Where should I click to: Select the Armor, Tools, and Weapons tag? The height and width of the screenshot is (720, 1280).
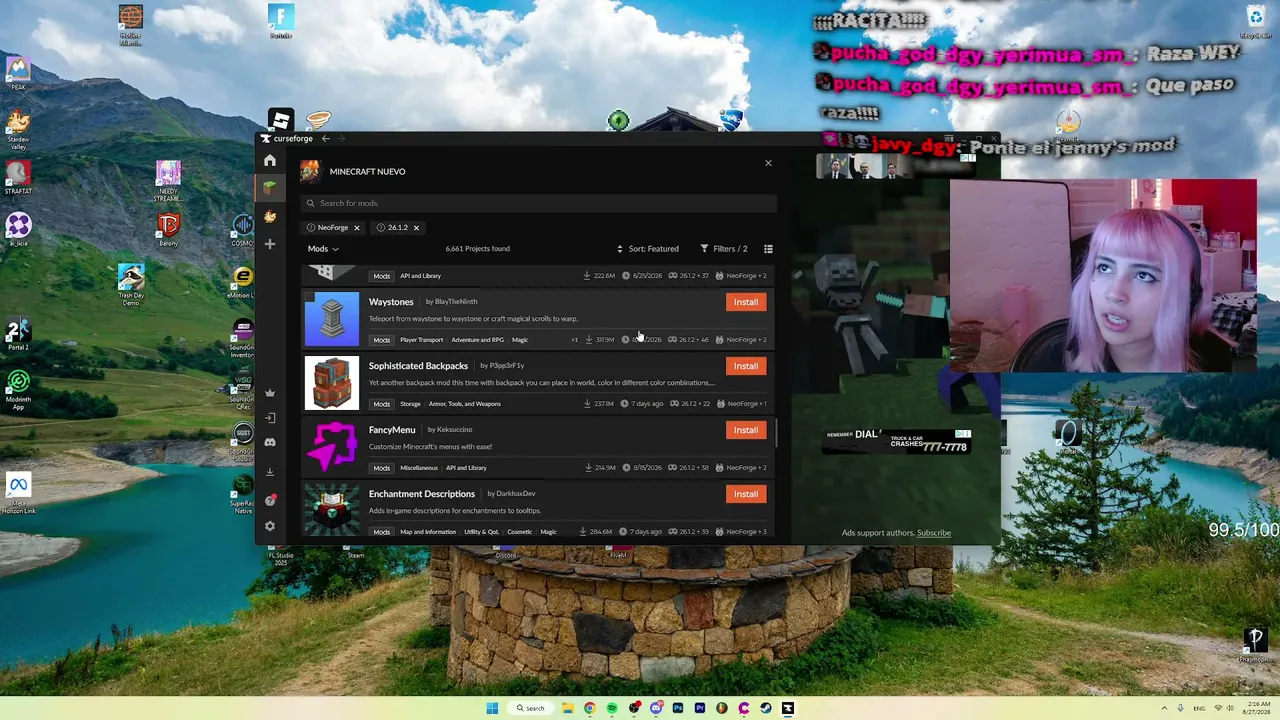(x=465, y=404)
